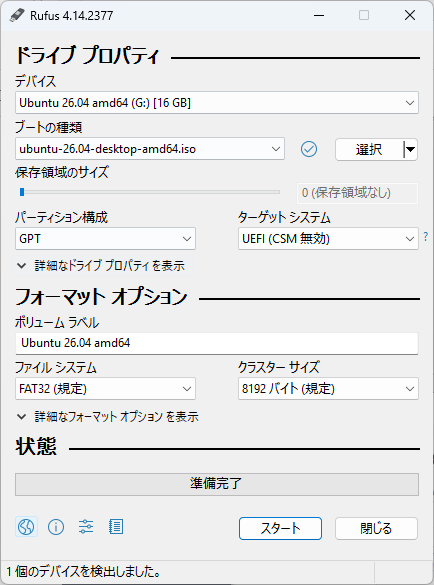Open the About information icon
434x585 pixels.
[56, 527]
